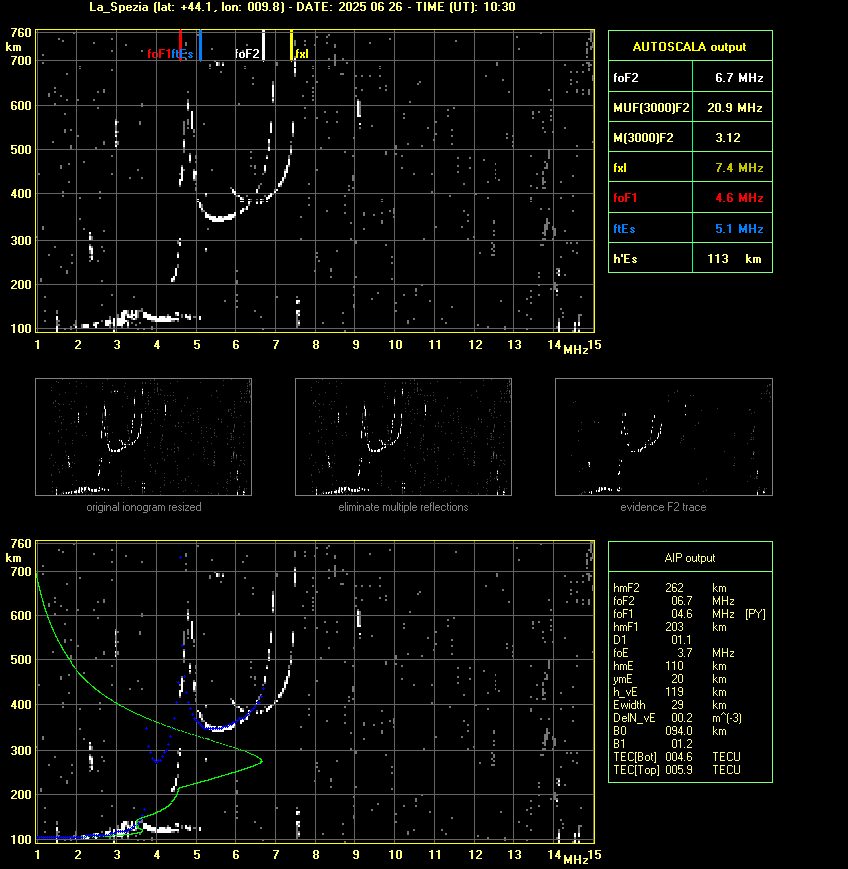Click the h'Es value 113 km

point(734,259)
